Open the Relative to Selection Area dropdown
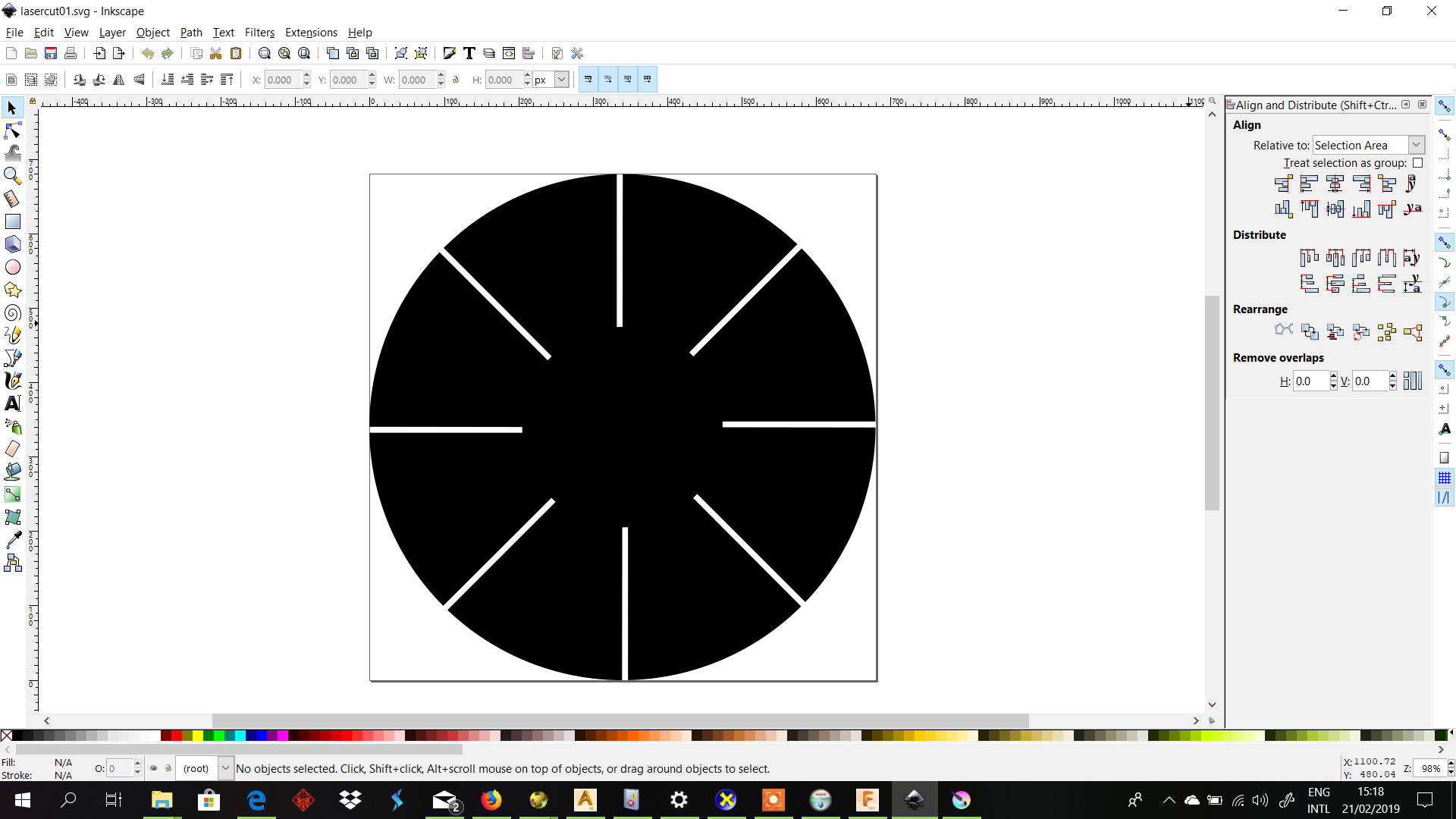Image resolution: width=1456 pixels, height=819 pixels. tap(1416, 145)
